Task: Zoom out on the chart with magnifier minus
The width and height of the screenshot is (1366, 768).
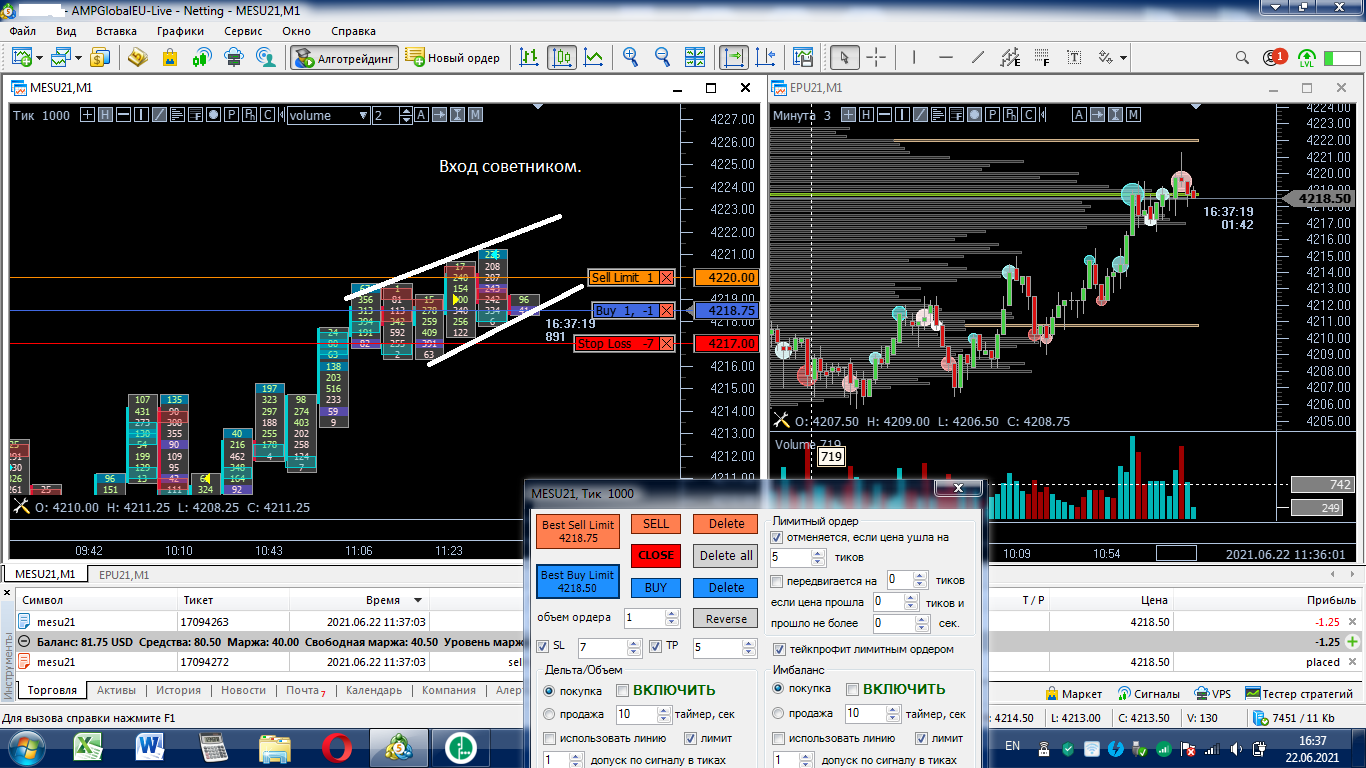Action: (662, 57)
